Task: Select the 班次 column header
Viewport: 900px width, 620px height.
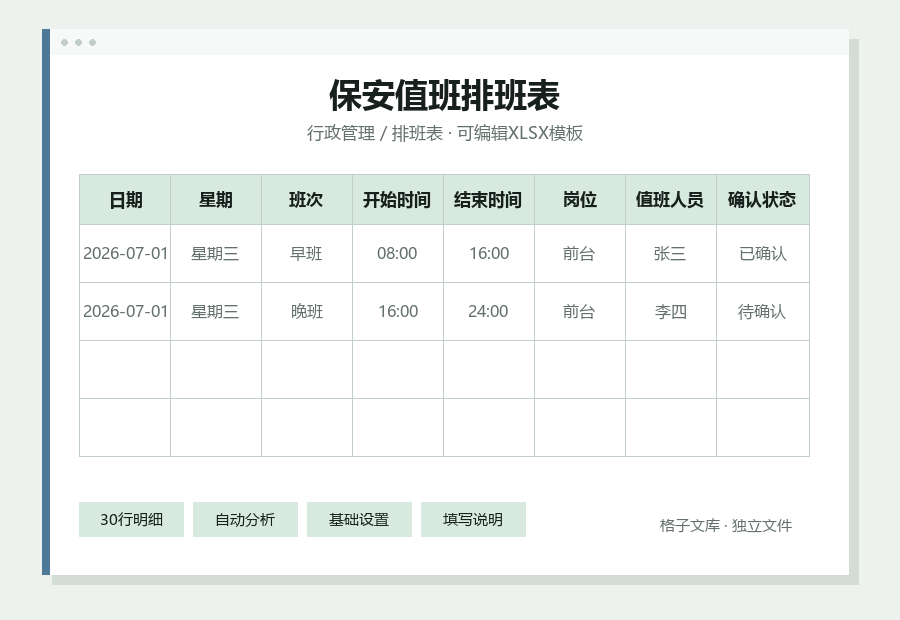Action: click(x=307, y=200)
